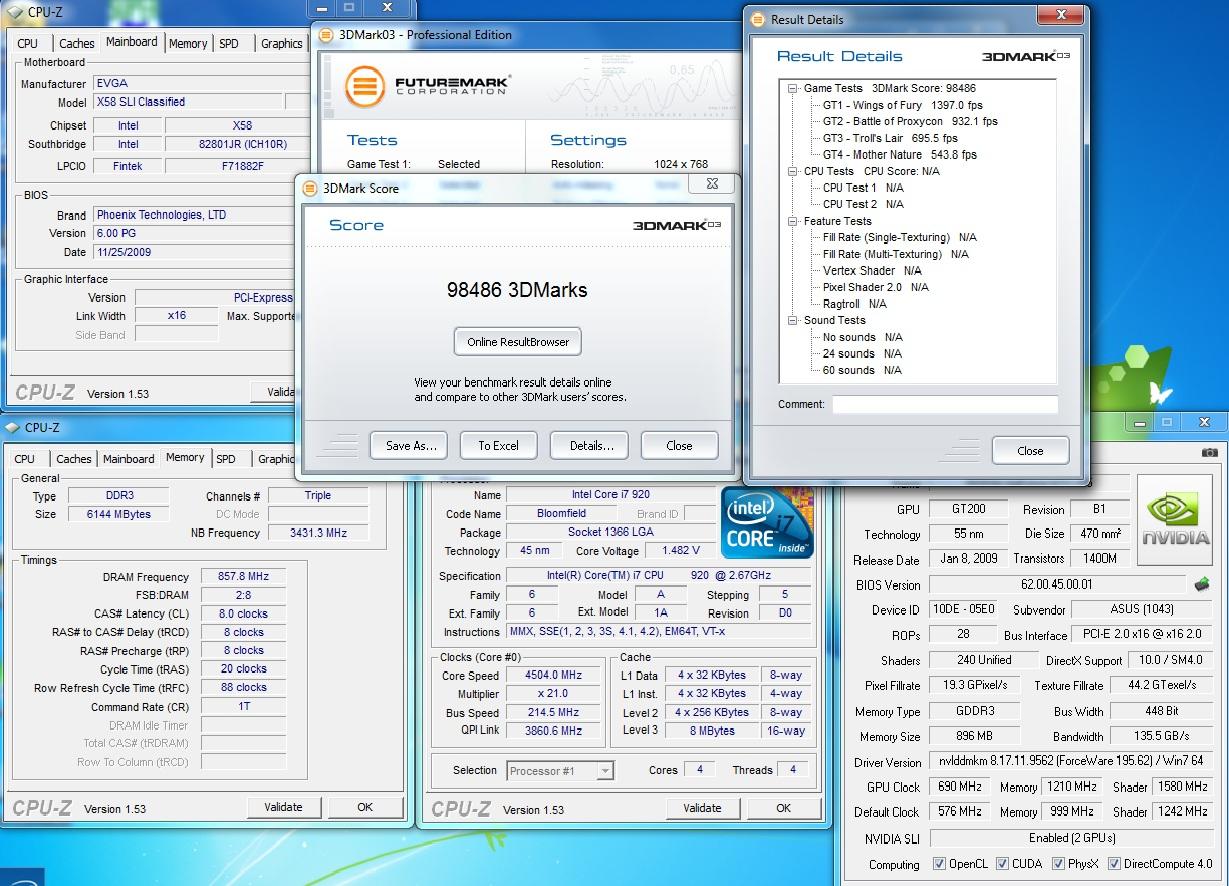The image size is (1229, 886).
Task: Select GT3 - Troll's Lair result row
Action: point(890,138)
